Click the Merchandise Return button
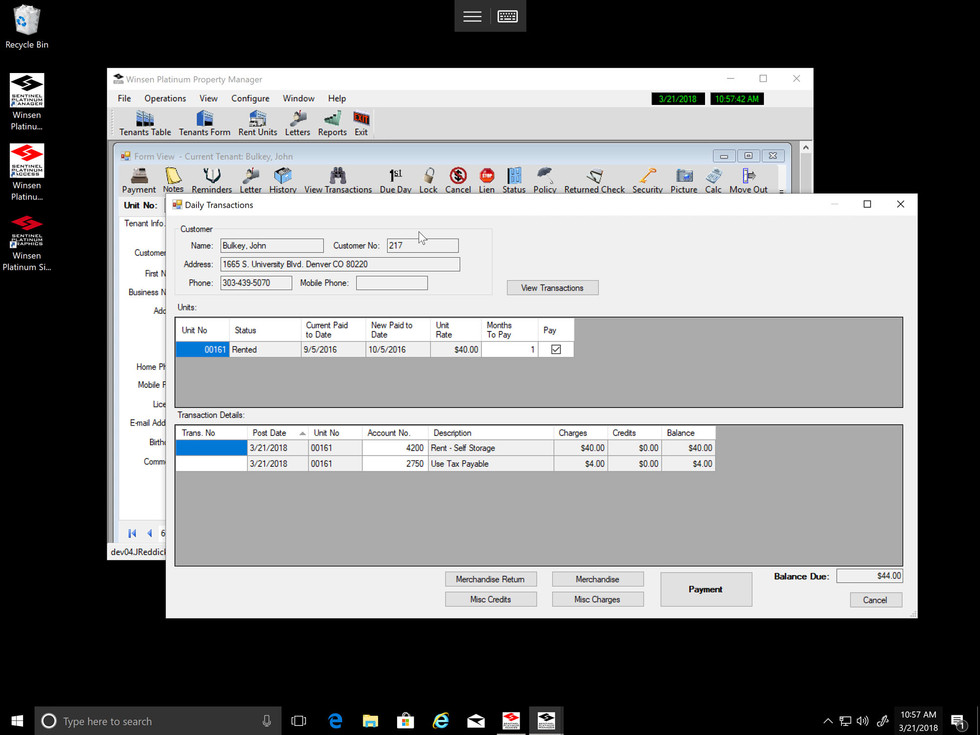Screen dimensions: 980x735 point(490,579)
